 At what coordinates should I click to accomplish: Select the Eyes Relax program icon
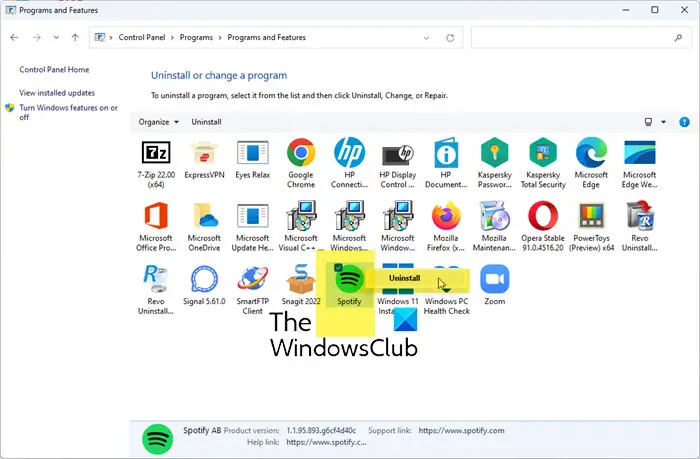click(x=253, y=153)
